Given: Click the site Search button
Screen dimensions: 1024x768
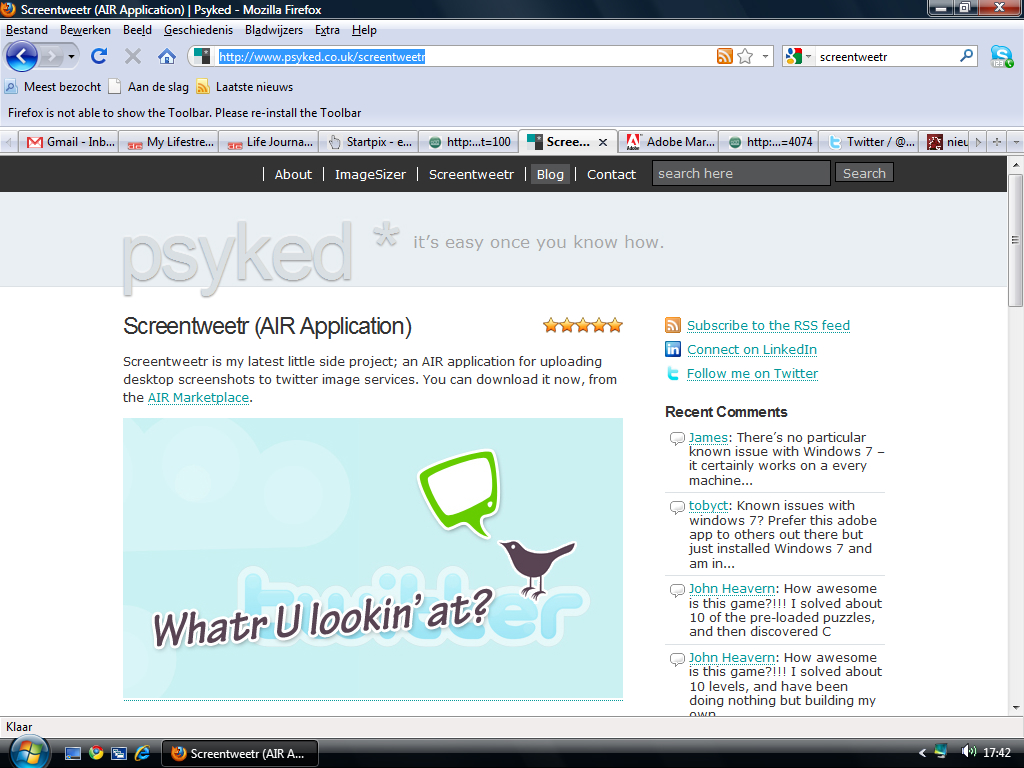Looking at the screenshot, I should [864, 173].
